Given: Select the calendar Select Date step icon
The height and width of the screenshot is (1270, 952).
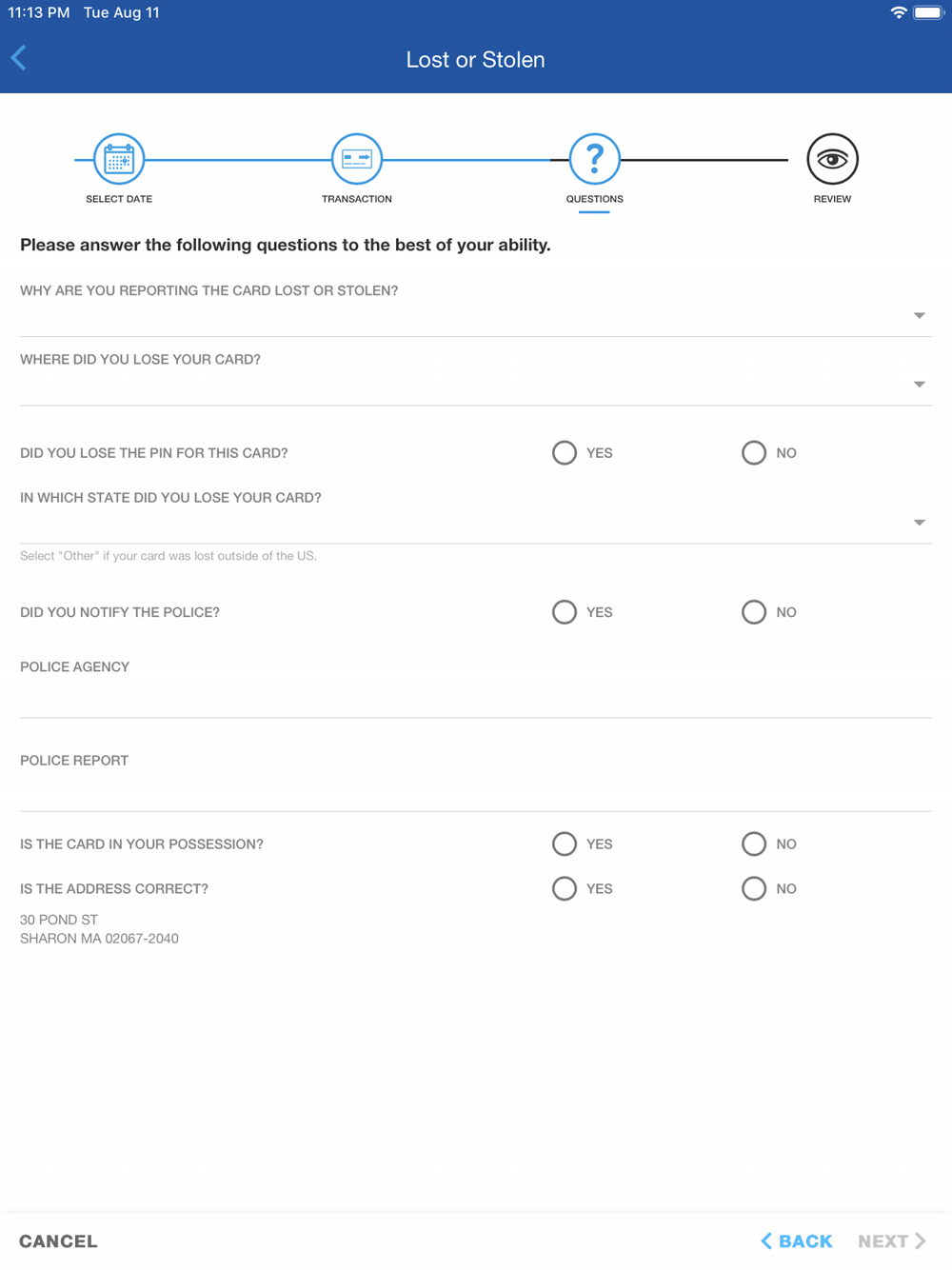Looking at the screenshot, I should click(x=119, y=159).
